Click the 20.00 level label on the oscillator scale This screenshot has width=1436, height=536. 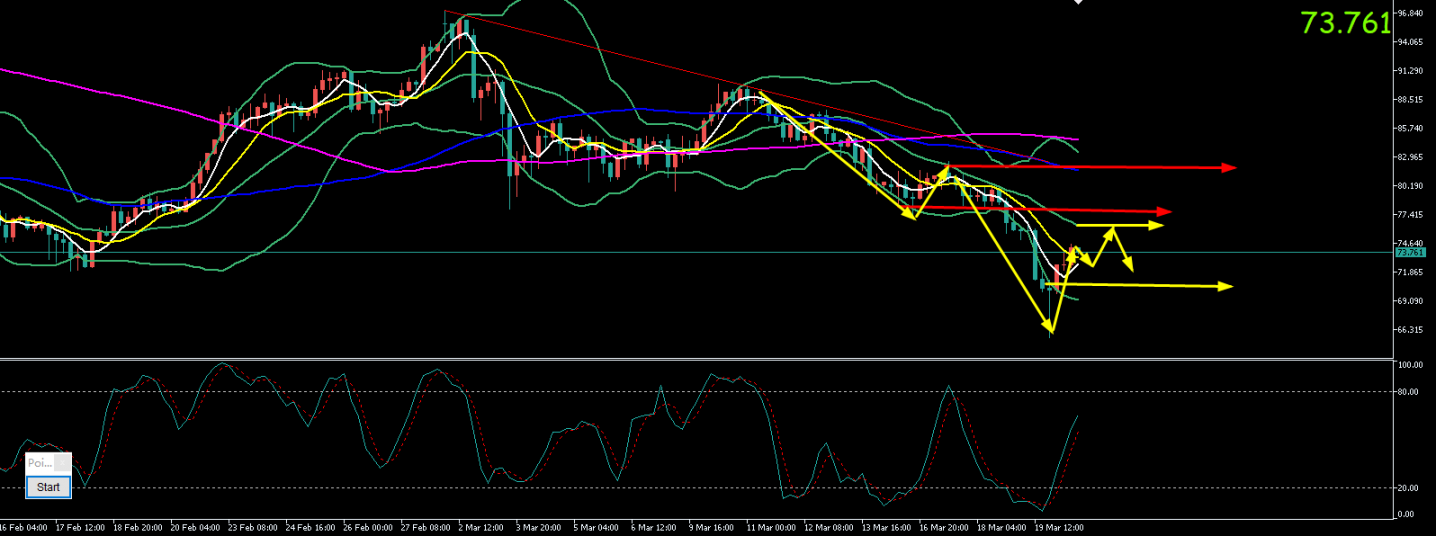coord(1408,488)
